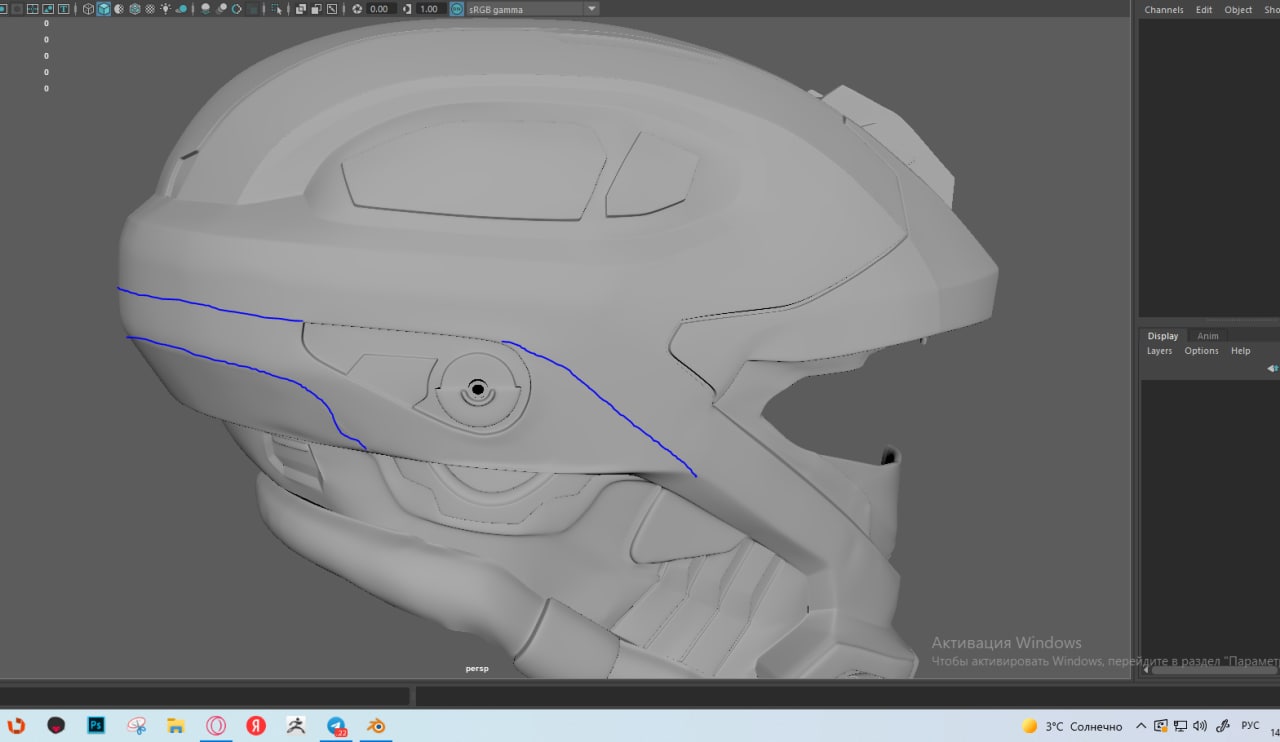Viewport: 1280px width, 742px height.
Task: Toggle the XRay display icon
Action: point(300,9)
